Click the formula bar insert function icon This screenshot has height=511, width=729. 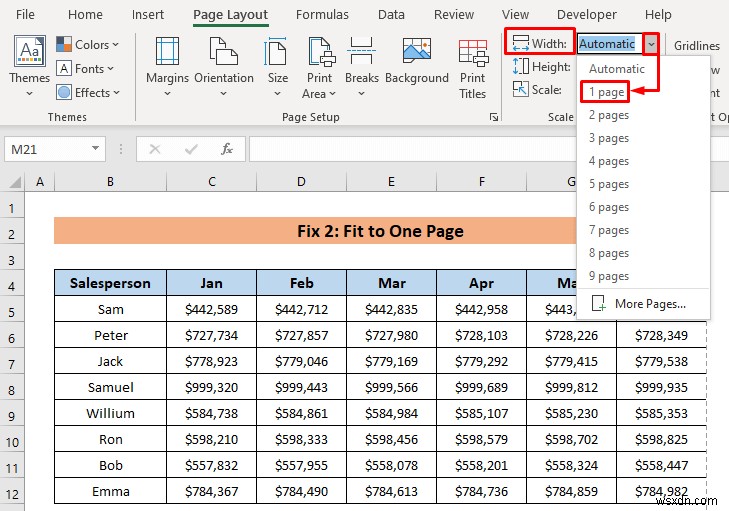227,149
